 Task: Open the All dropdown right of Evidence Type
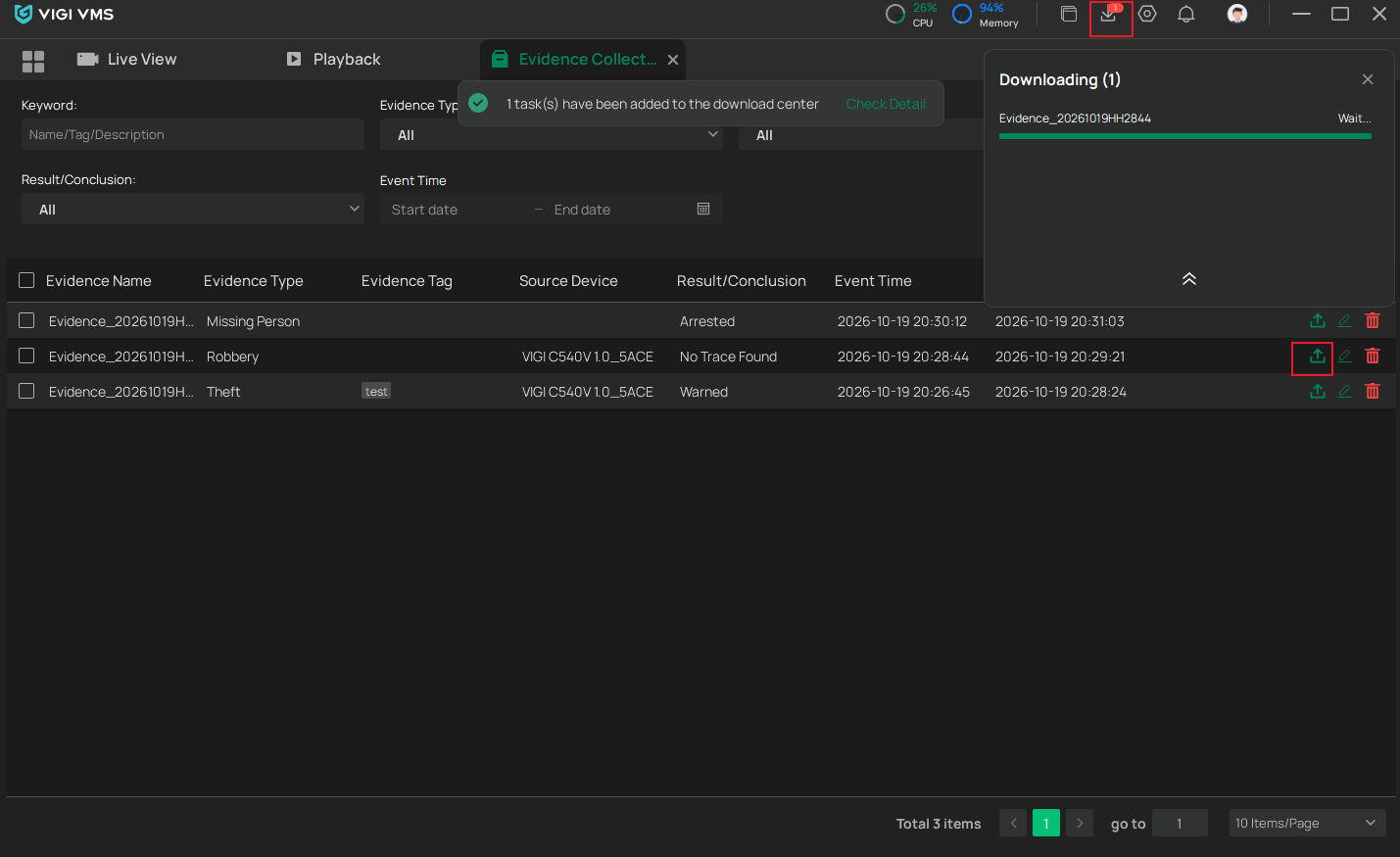(x=861, y=135)
